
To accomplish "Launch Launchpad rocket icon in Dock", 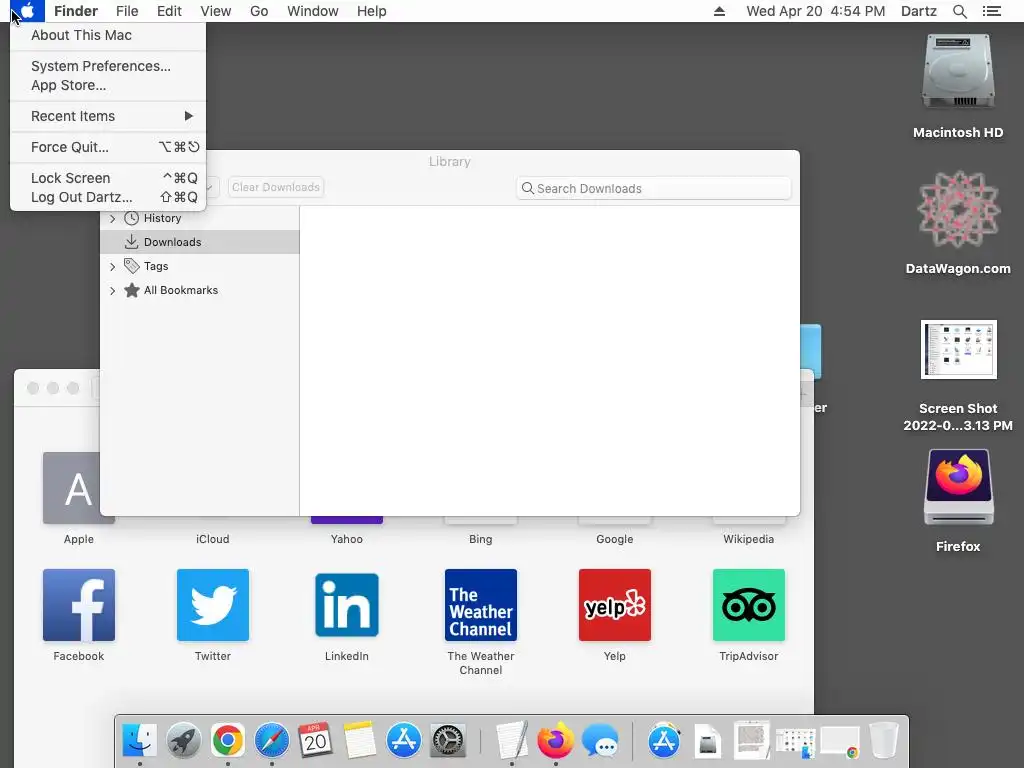I will click(184, 741).
